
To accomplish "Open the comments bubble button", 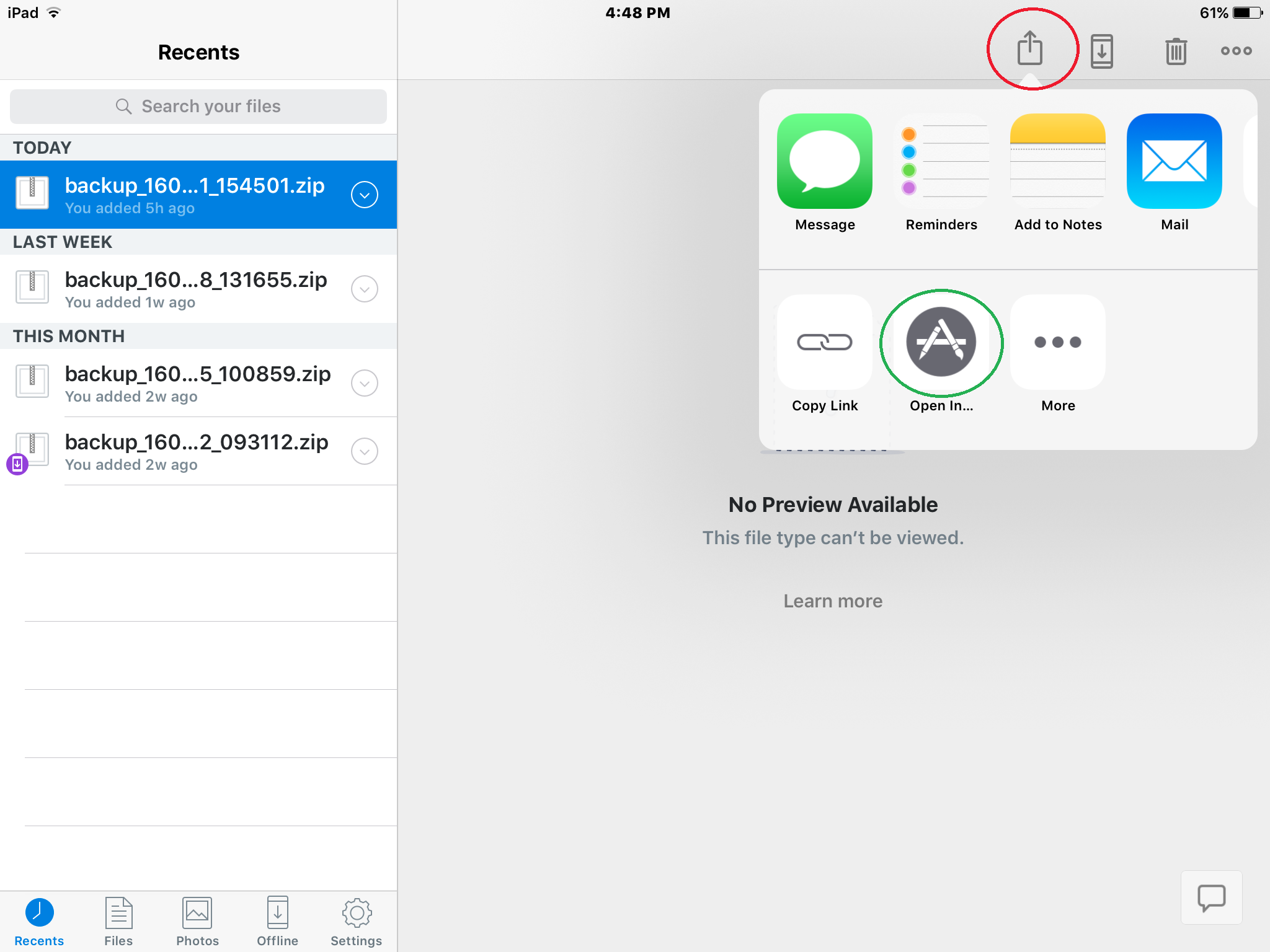I will [x=1211, y=897].
